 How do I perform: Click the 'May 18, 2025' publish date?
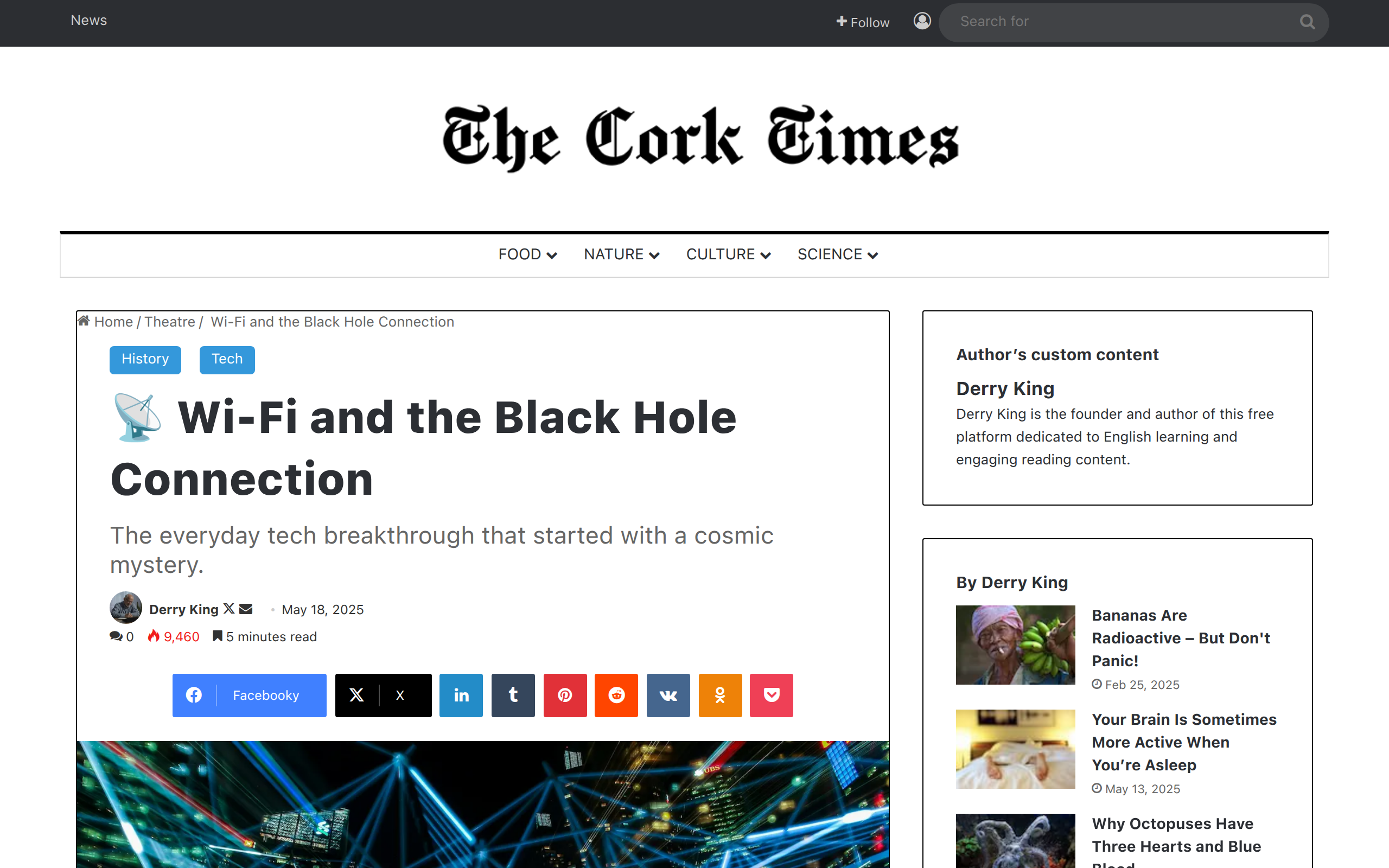point(323,609)
